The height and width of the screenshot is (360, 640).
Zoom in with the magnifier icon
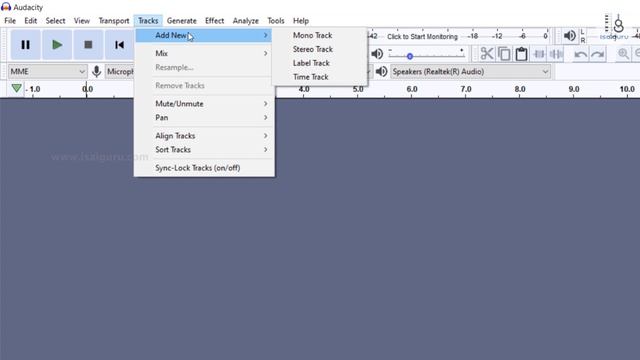click(x=623, y=54)
